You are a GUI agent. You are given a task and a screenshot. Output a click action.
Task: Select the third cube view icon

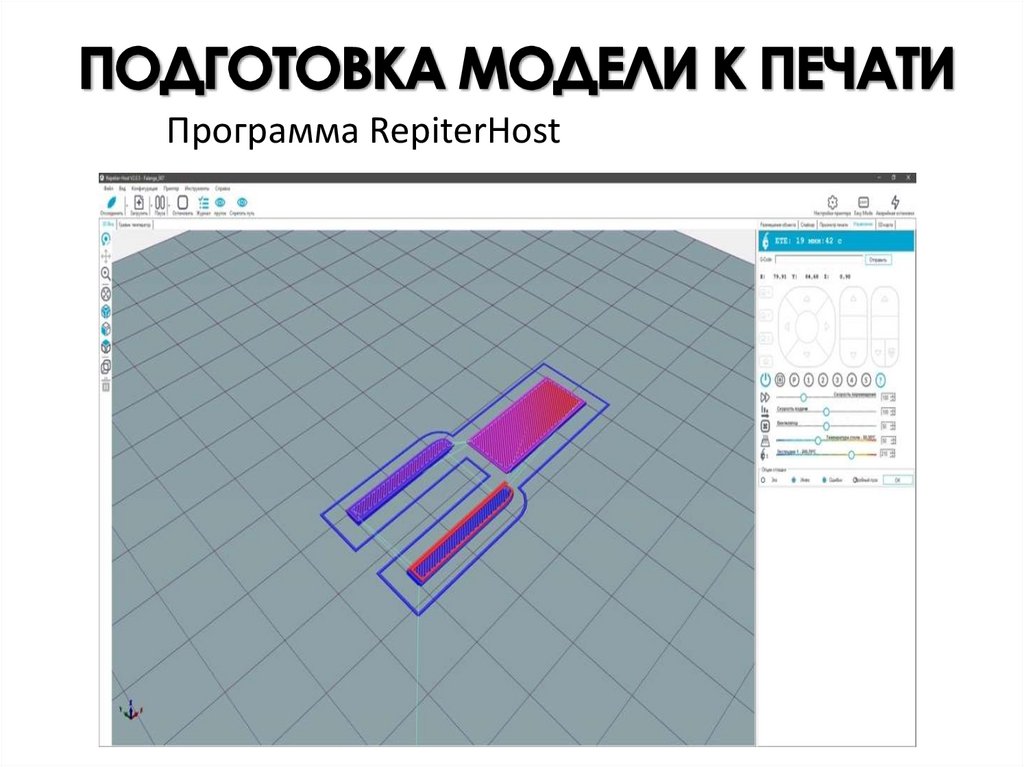[x=106, y=346]
